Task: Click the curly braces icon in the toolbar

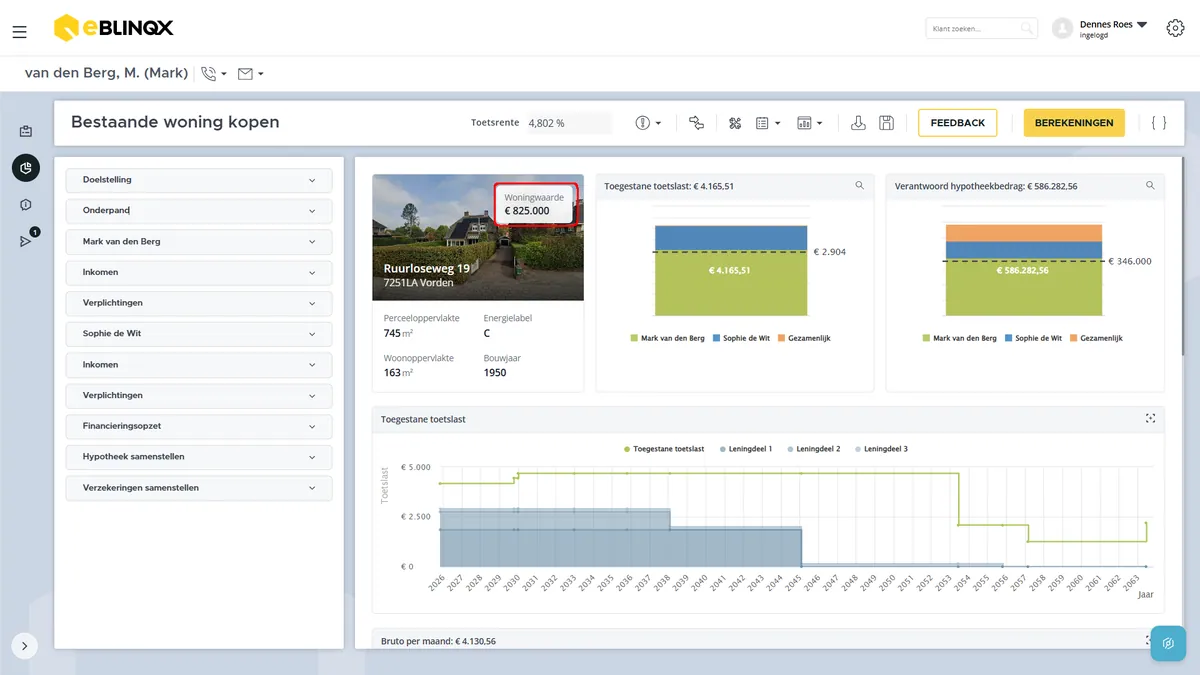Action: [1159, 123]
